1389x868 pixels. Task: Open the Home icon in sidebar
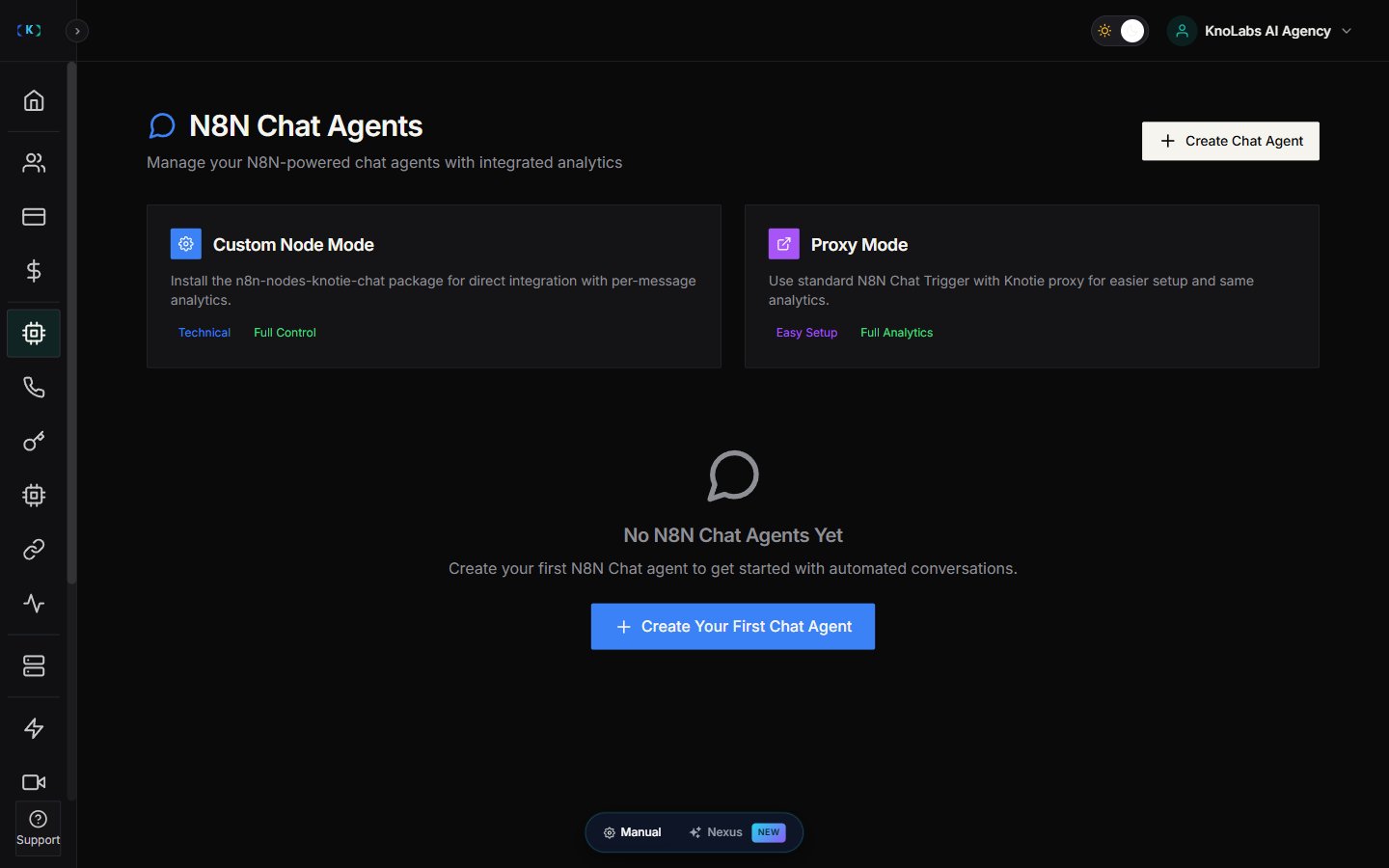click(x=34, y=100)
